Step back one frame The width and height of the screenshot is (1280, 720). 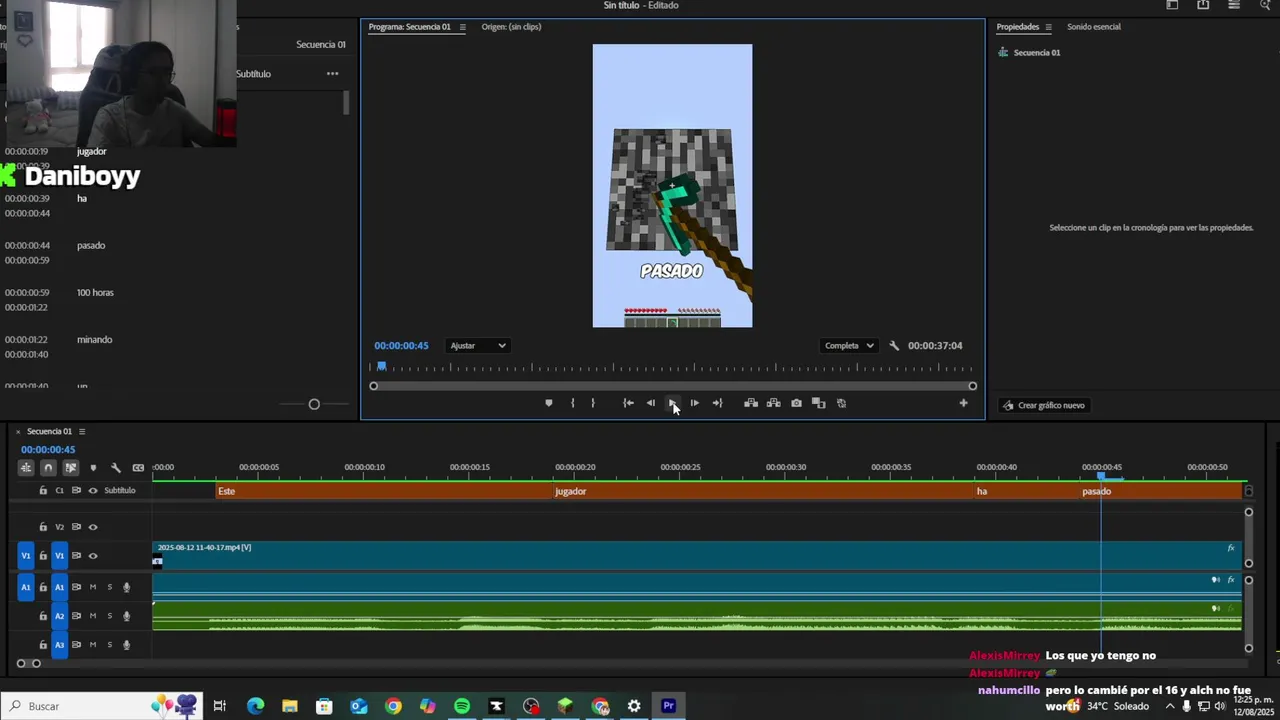tap(651, 403)
